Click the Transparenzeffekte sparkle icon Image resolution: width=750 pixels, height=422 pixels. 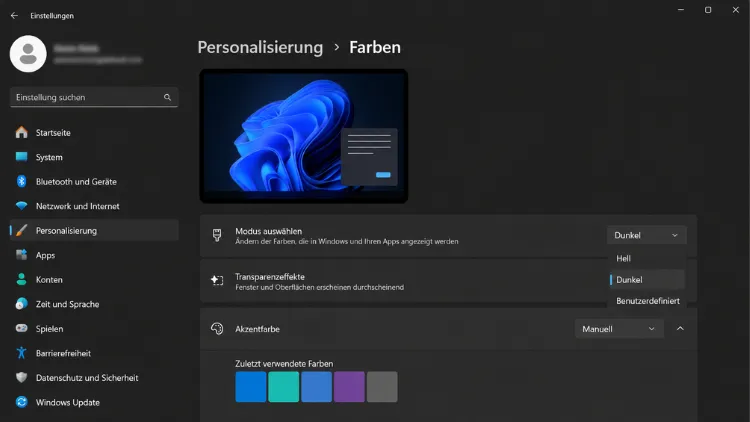(x=217, y=280)
